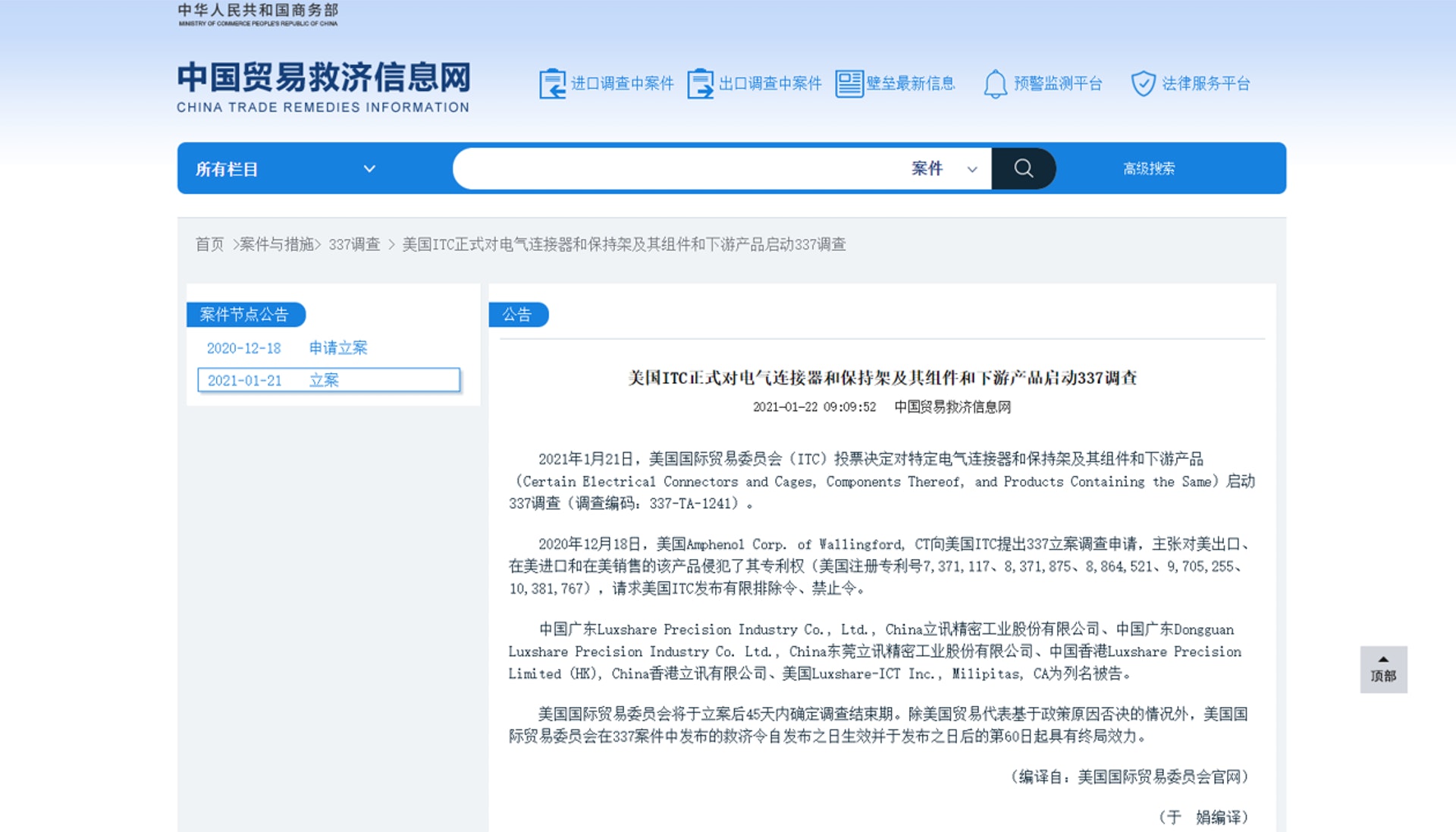
Task: Click the source text 中国贸易救济信息网 under headline
Action: coord(952,407)
